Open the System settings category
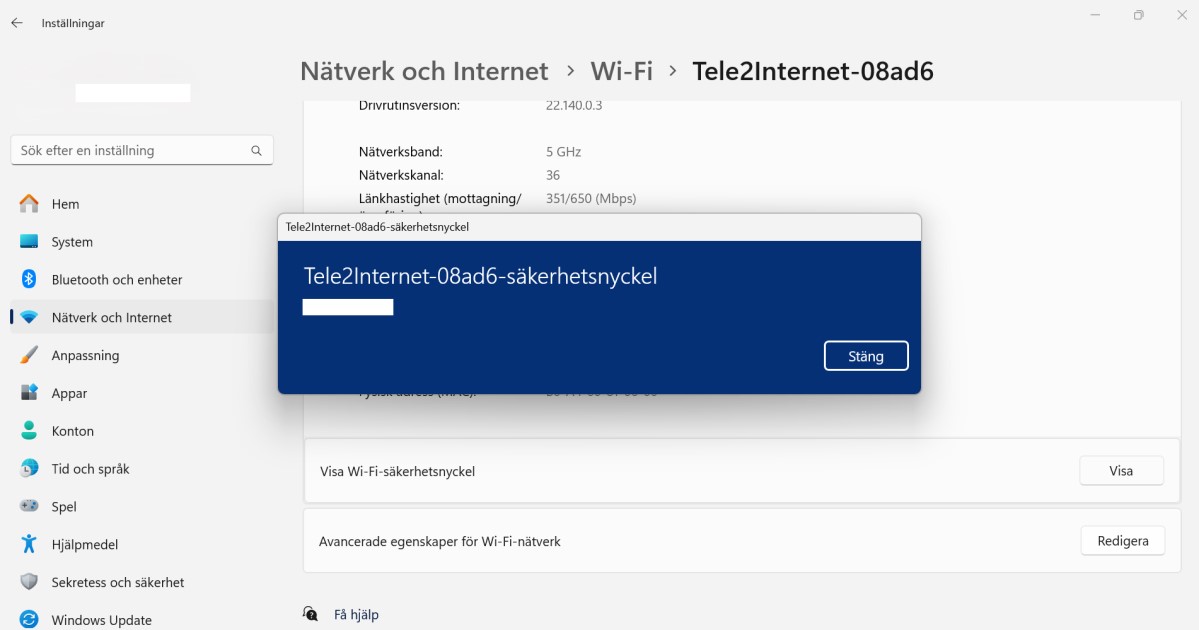 (x=142, y=242)
